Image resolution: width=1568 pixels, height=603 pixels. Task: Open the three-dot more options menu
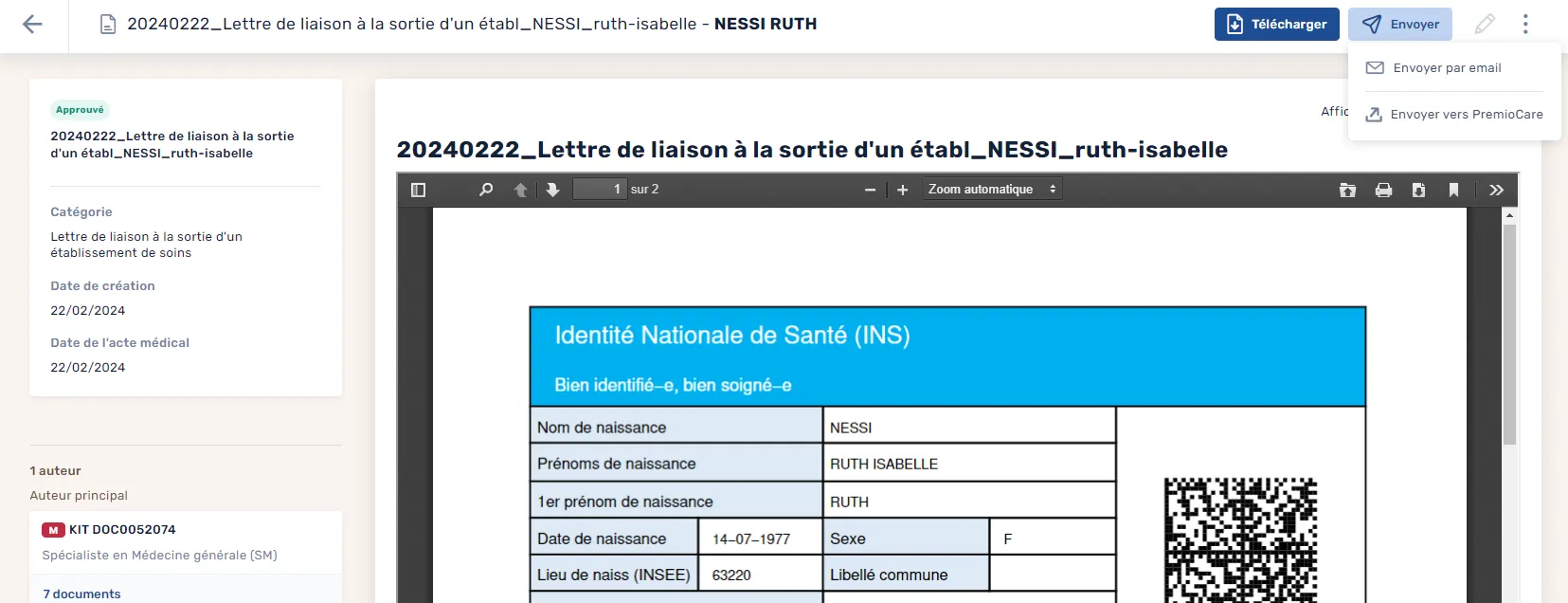pos(1525,25)
